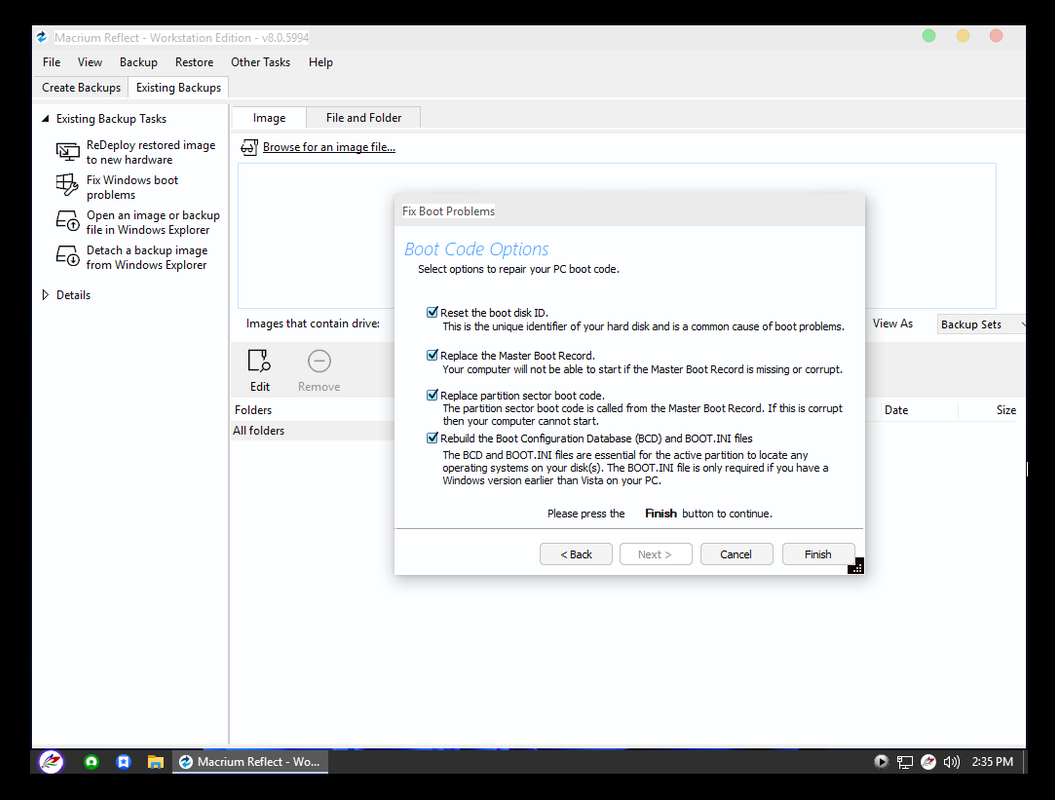The height and width of the screenshot is (800, 1055).
Task: Click the Macrium tray icon
Action: (929, 762)
